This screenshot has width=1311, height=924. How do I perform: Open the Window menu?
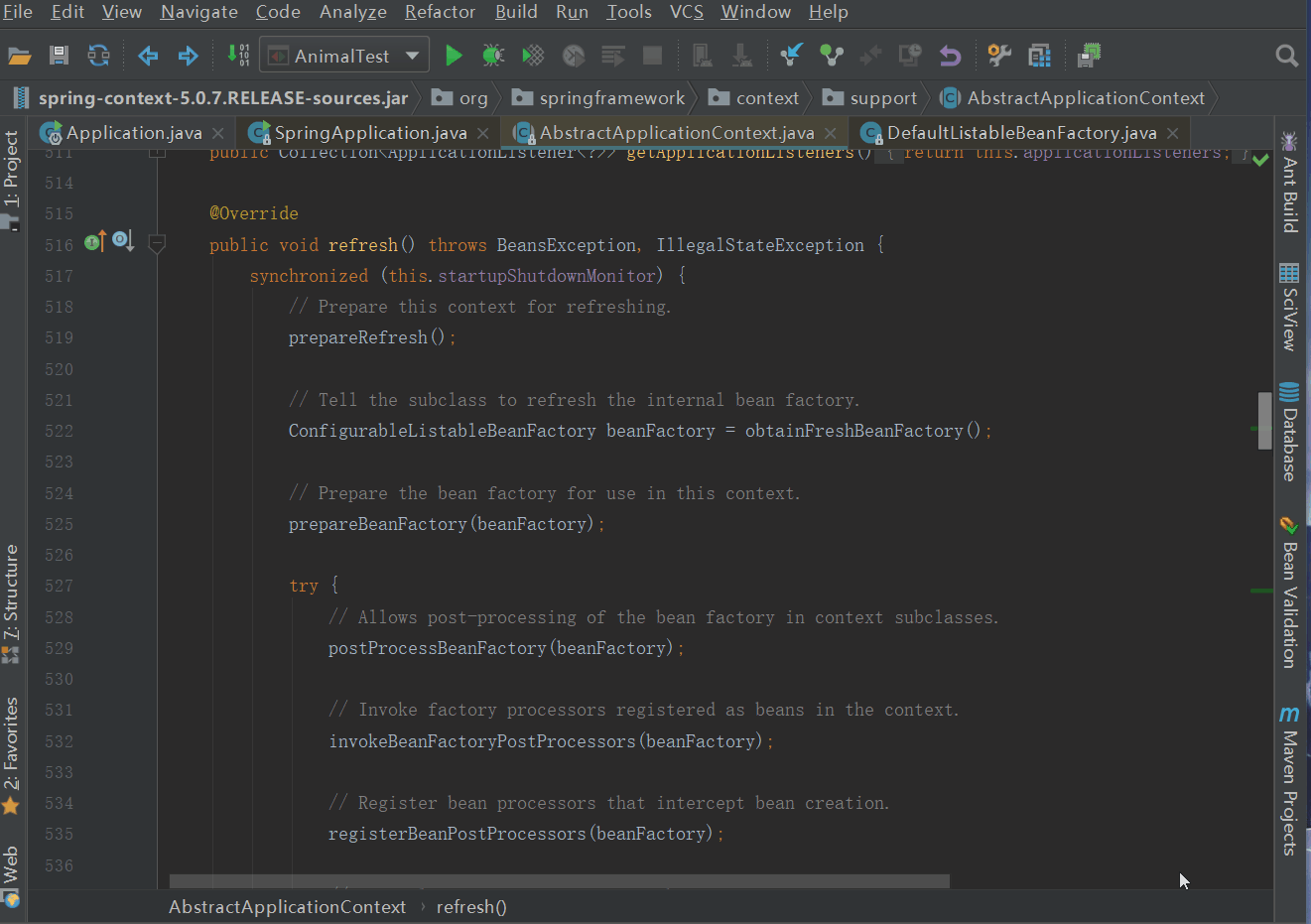(x=756, y=12)
